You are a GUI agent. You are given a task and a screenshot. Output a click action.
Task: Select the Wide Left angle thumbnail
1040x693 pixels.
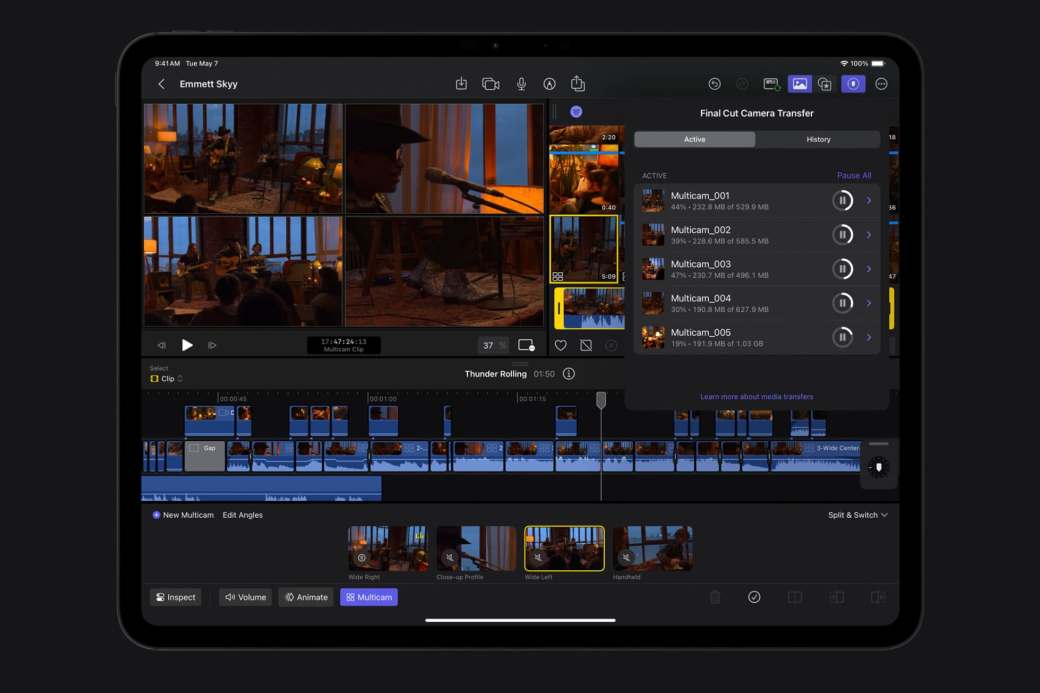click(x=564, y=548)
